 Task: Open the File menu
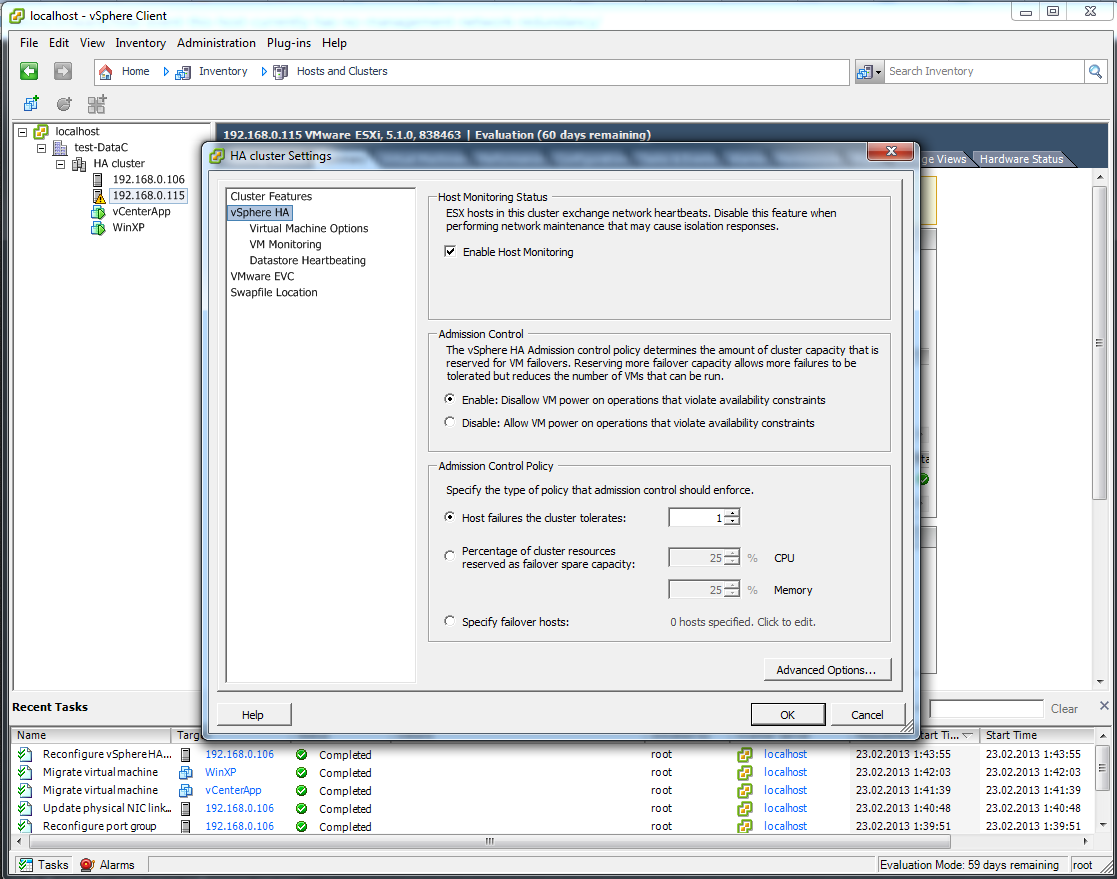(x=29, y=43)
